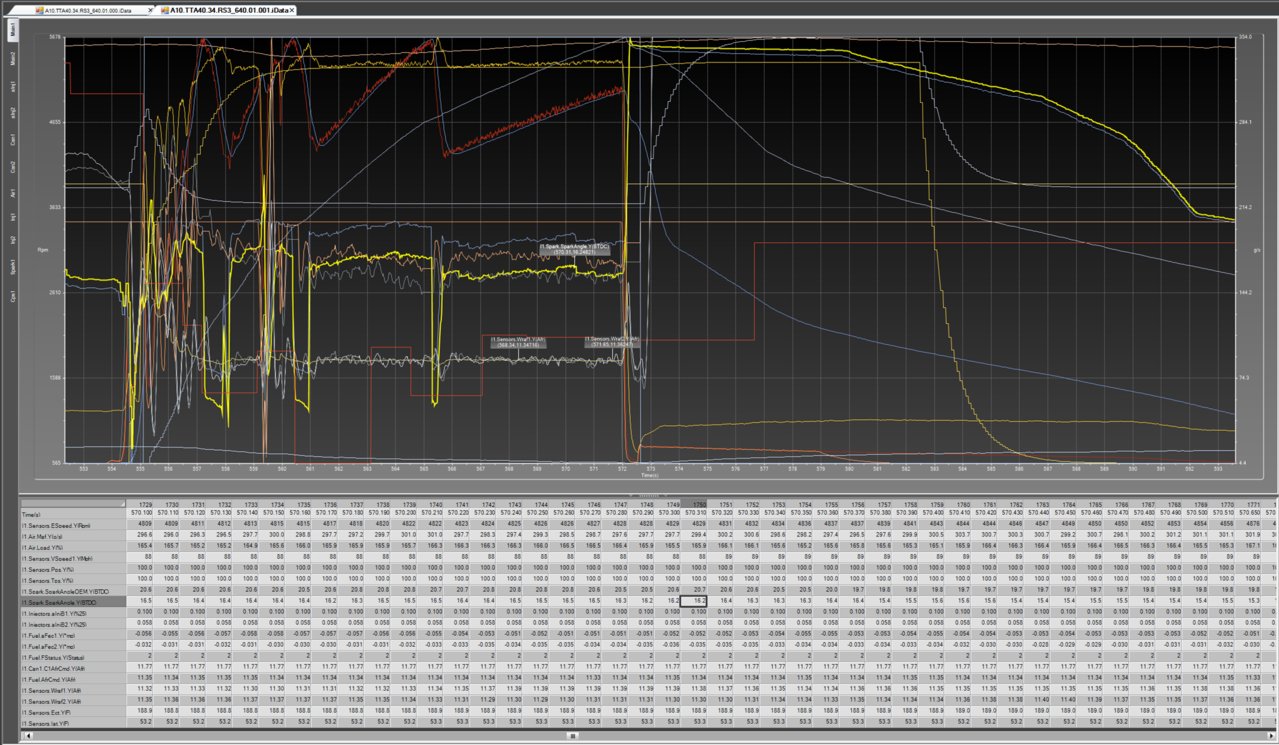Open the Spark1 vertical chart tab
Screen dimensions: 1279x745
tap(13, 267)
